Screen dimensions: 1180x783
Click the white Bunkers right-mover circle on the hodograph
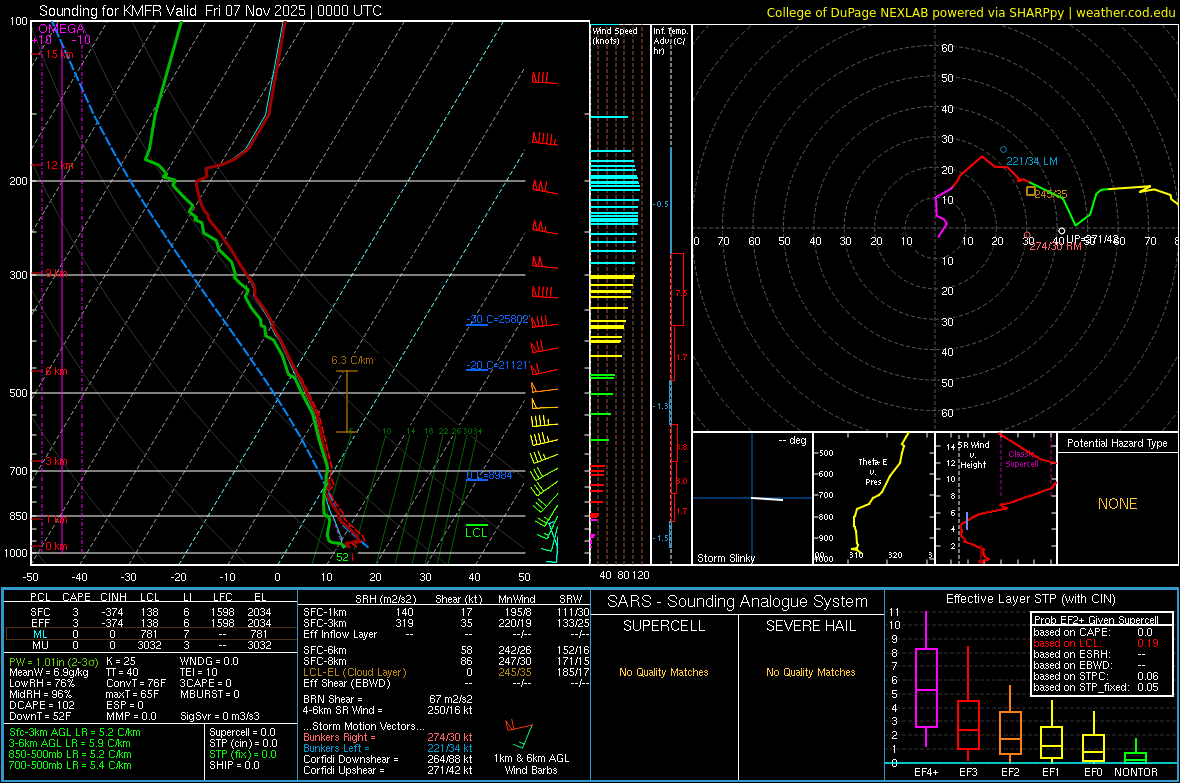[1062, 231]
